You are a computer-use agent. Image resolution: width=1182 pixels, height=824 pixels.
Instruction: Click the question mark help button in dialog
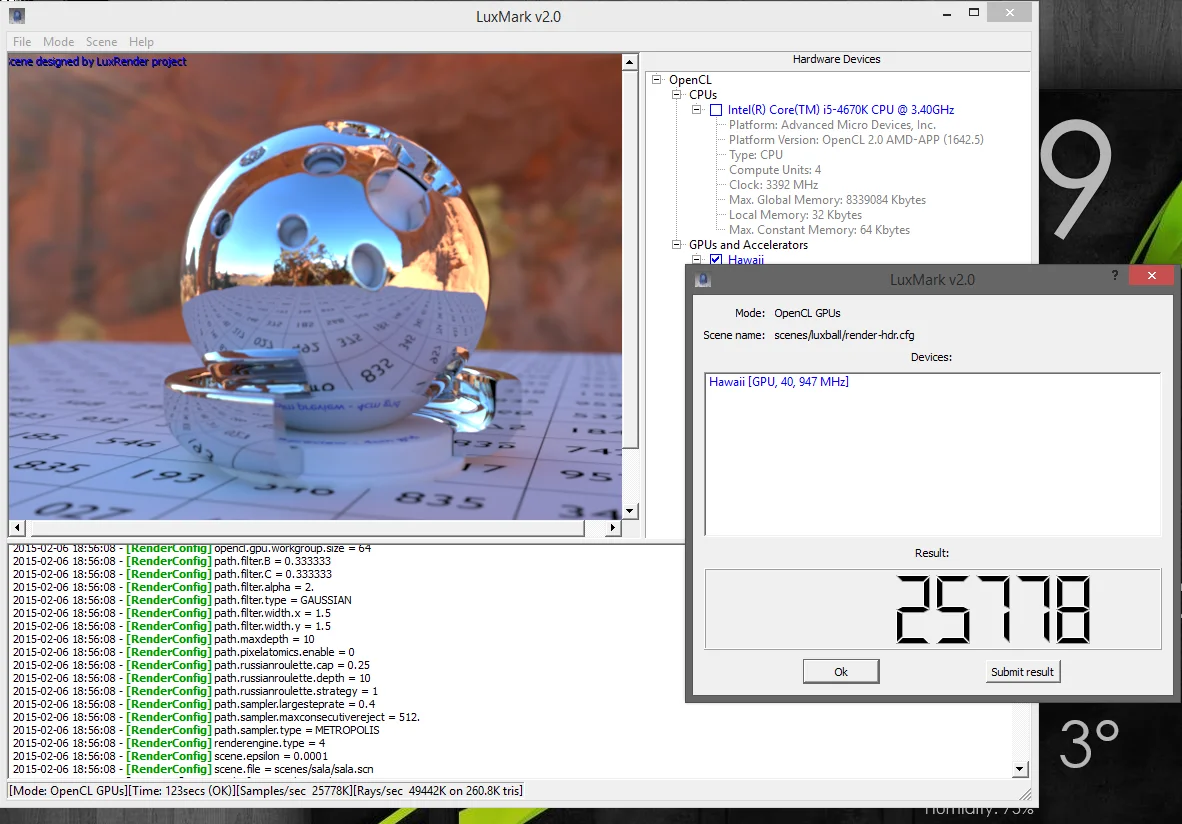click(1115, 275)
